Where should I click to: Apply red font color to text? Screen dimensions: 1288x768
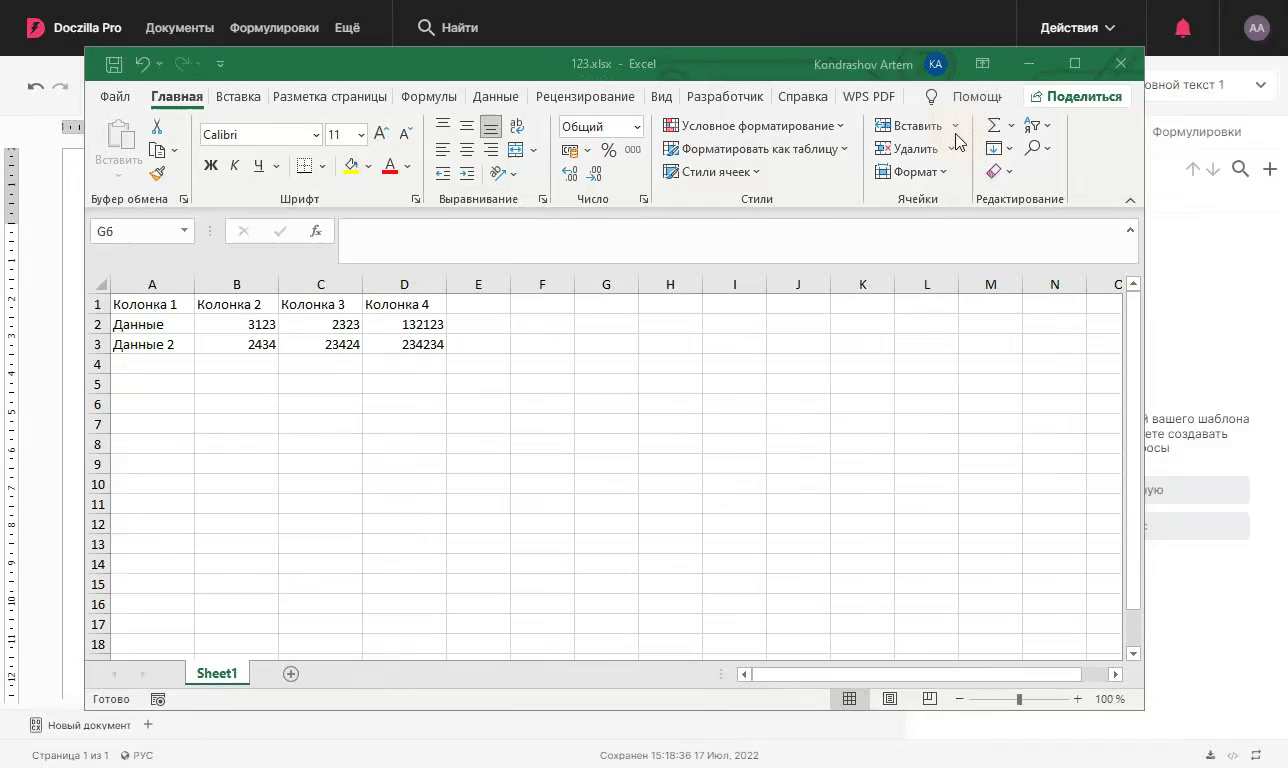(x=390, y=166)
